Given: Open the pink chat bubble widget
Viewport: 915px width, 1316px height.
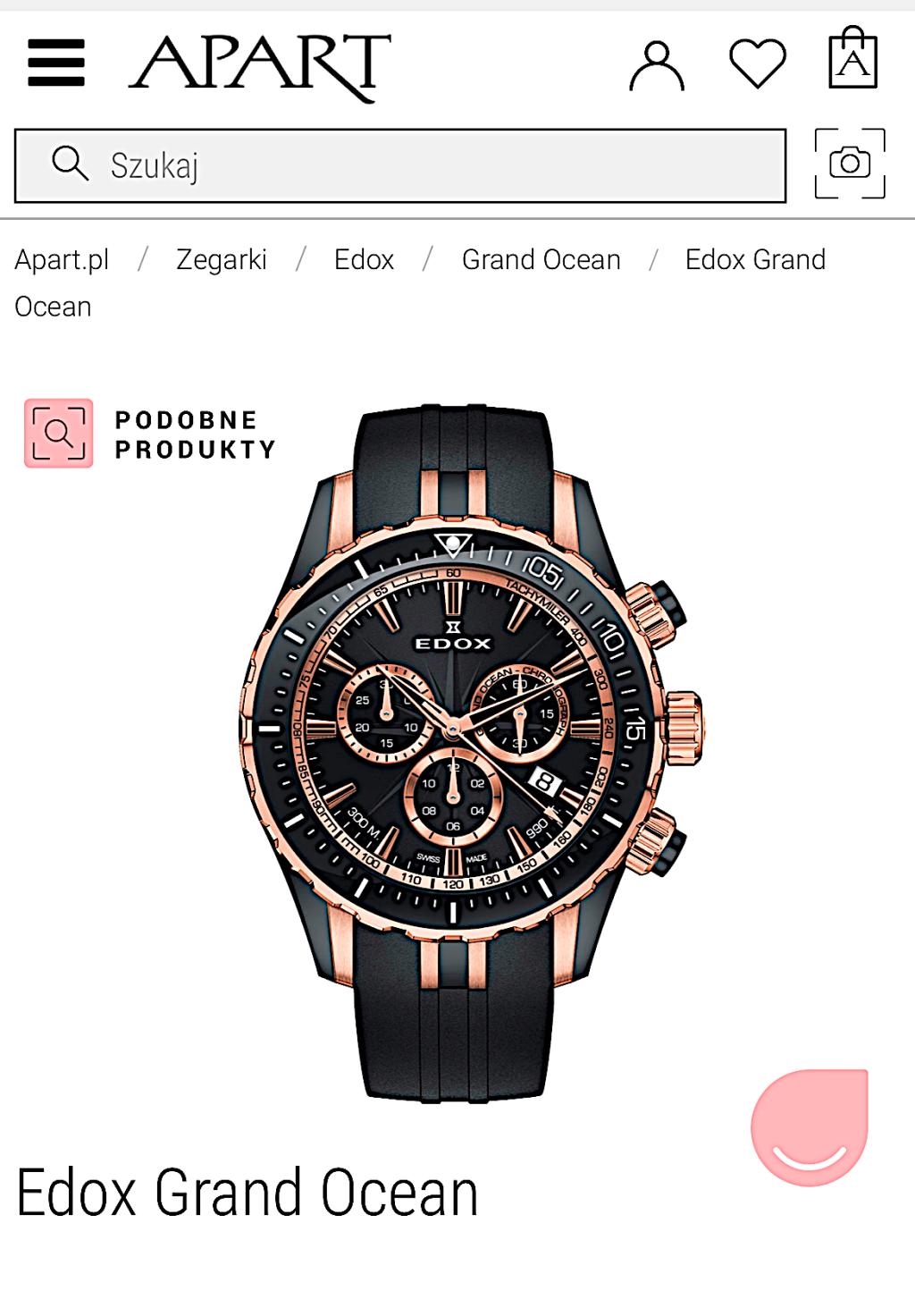Looking at the screenshot, I should (x=810, y=1126).
